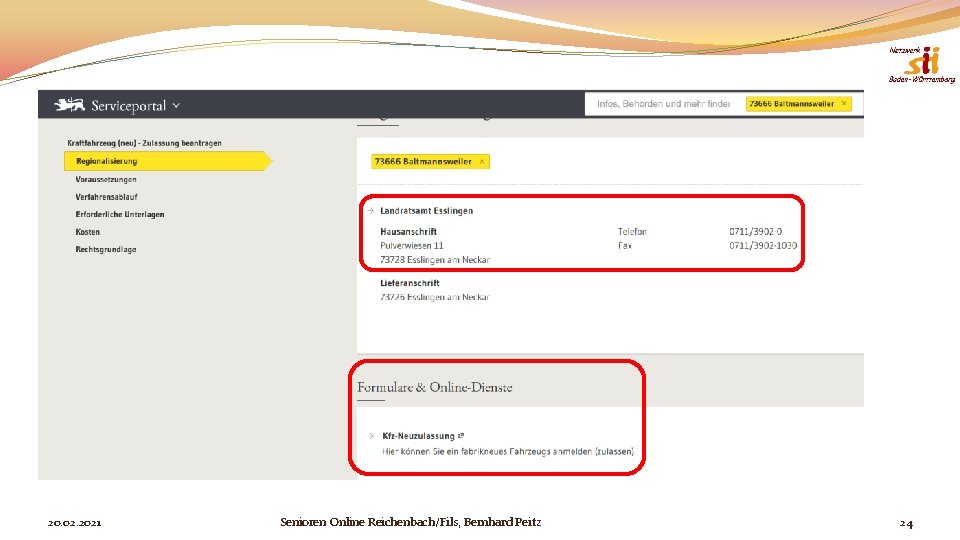Image resolution: width=960 pixels, height=540 pixels.
Task: Click the 'Formulare & Online-Dienste' heading
Action: point(435,387)
